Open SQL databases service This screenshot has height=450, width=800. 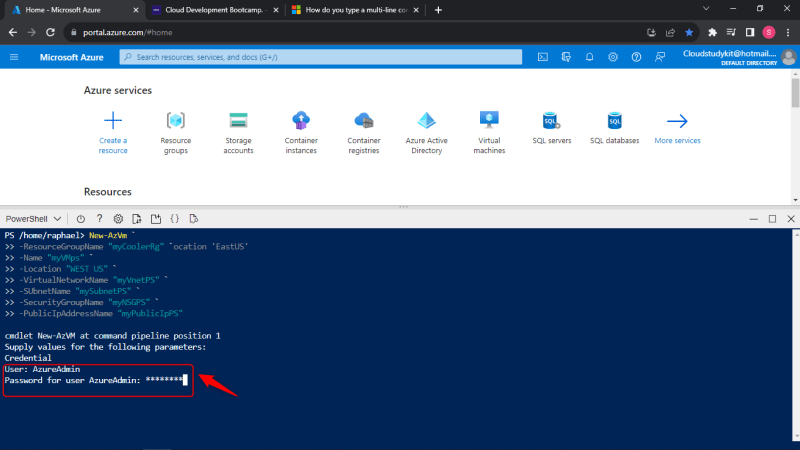pyautogui.click(x=614, y=128)
